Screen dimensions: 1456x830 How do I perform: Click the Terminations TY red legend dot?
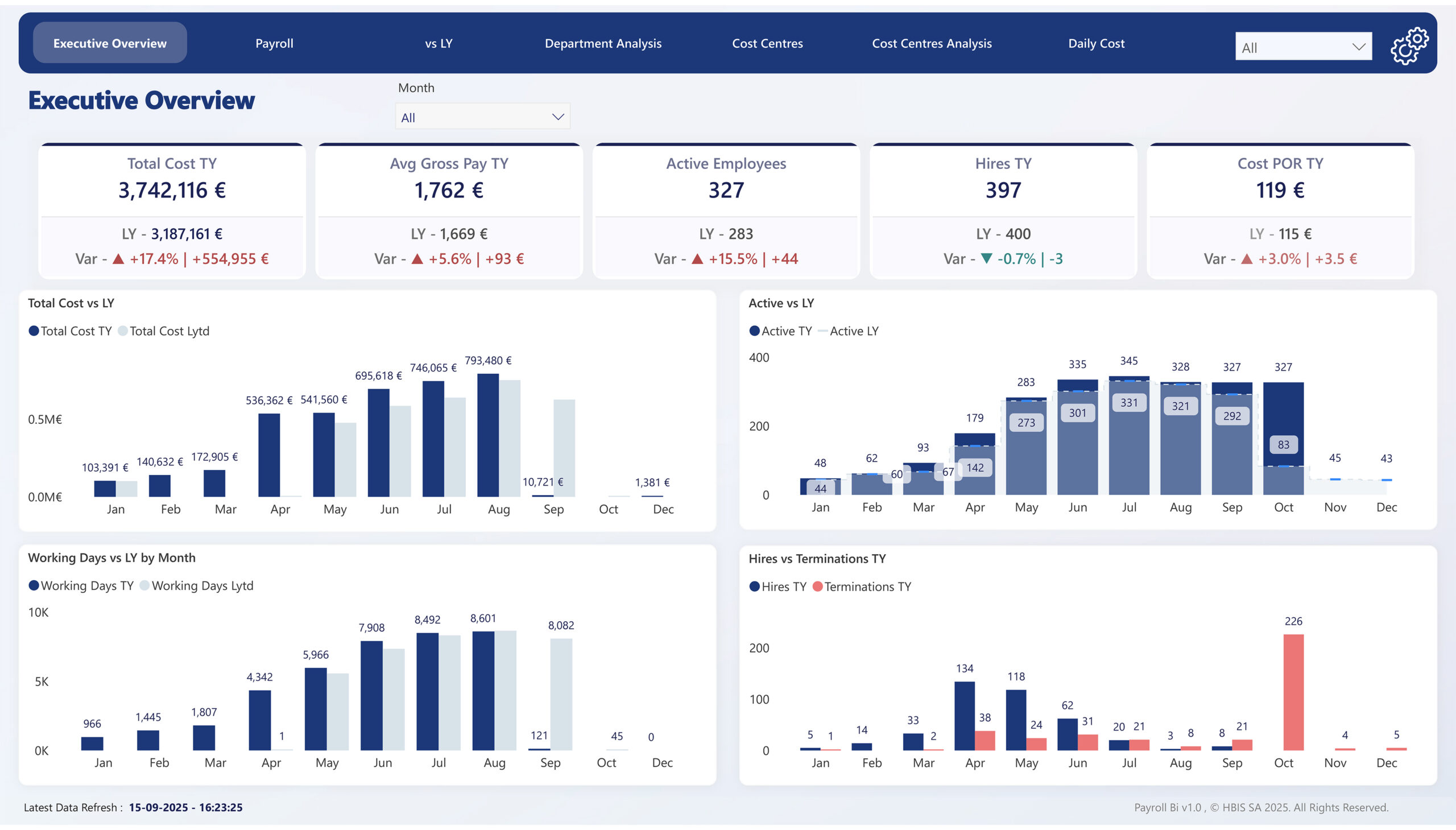point(818,586)
